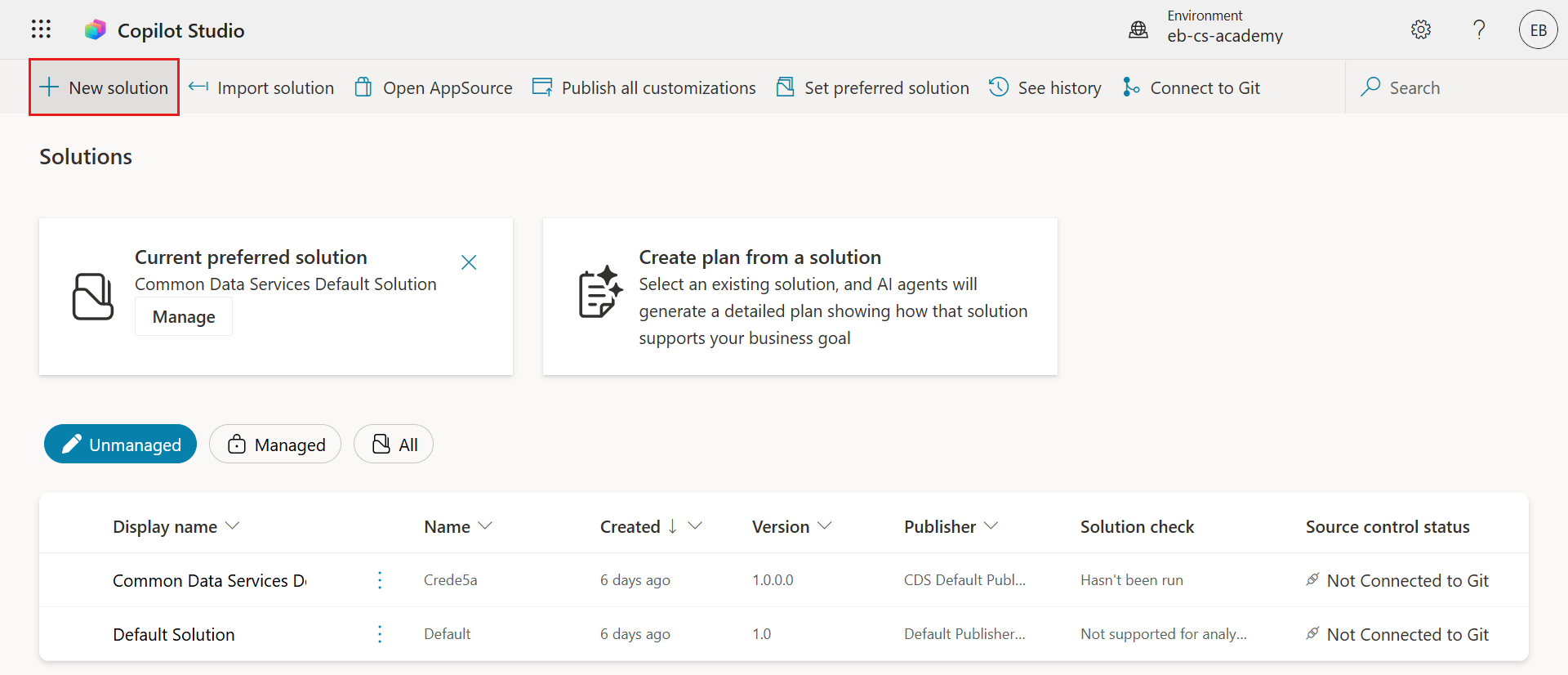Screen dimensions: 1568x675
Task: Click the Set preferred solution icon
Action: (785, 87)
